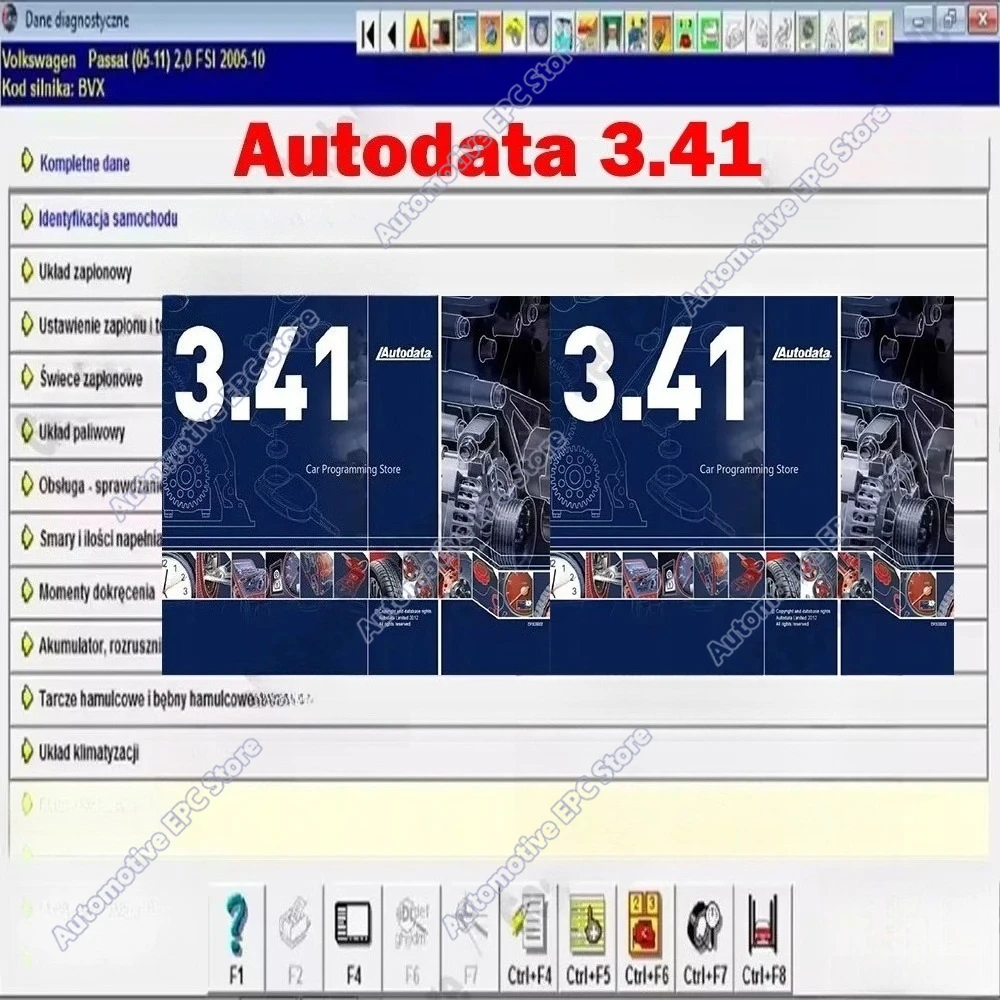Open the Identyfikacja samochodu row
The width and height of the screenshot is (1000, 1000).
pyautogui.click(x=498, y=219)
